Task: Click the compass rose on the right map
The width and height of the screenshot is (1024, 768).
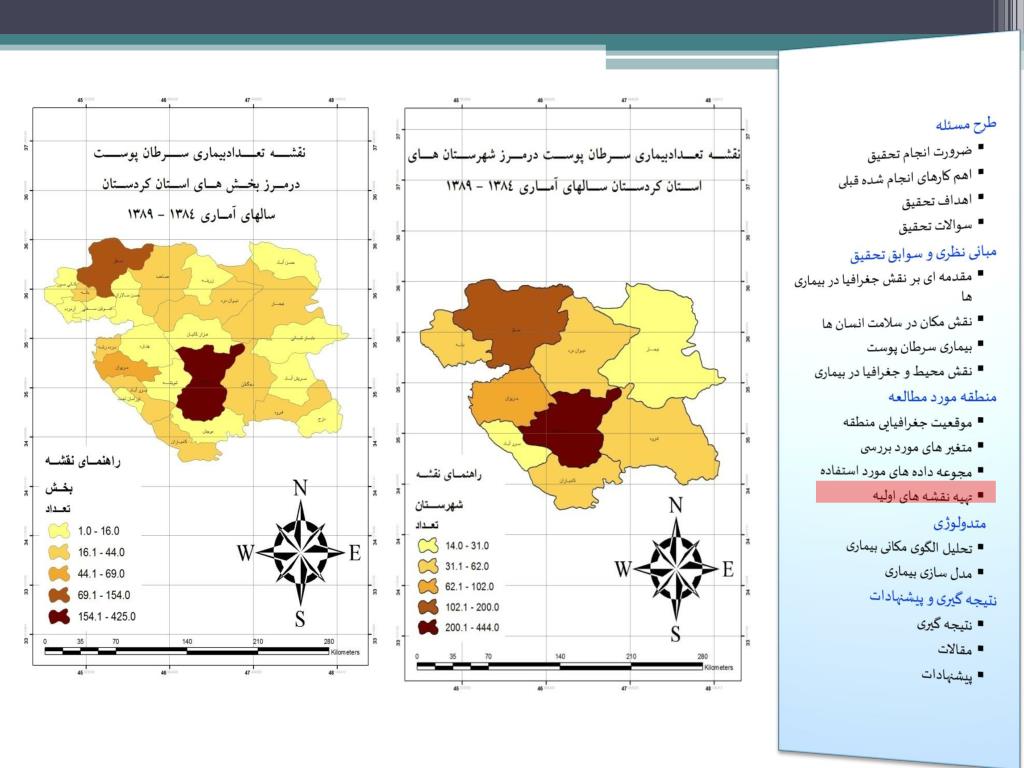Action: [x=675, y=569]
